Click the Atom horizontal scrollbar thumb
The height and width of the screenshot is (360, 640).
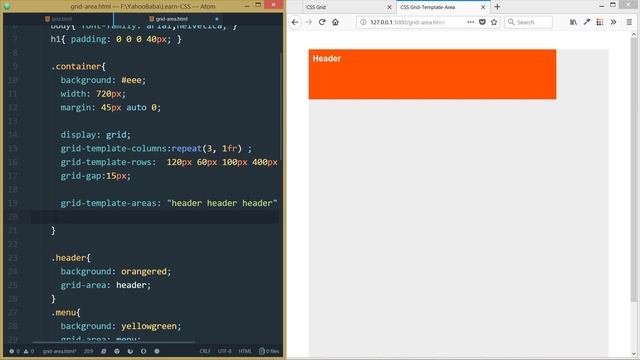click(x=114, y=342)
